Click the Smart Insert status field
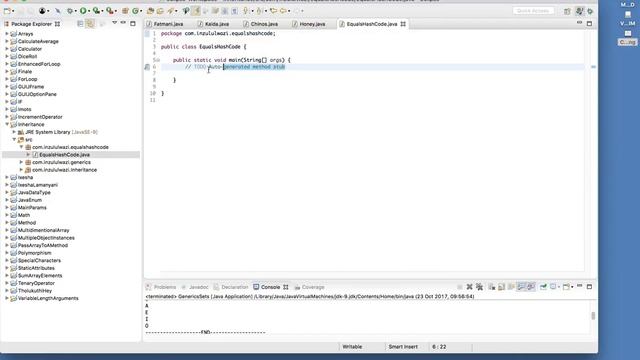This screenshot has width=640, height=360. click(x=403, y=347)
